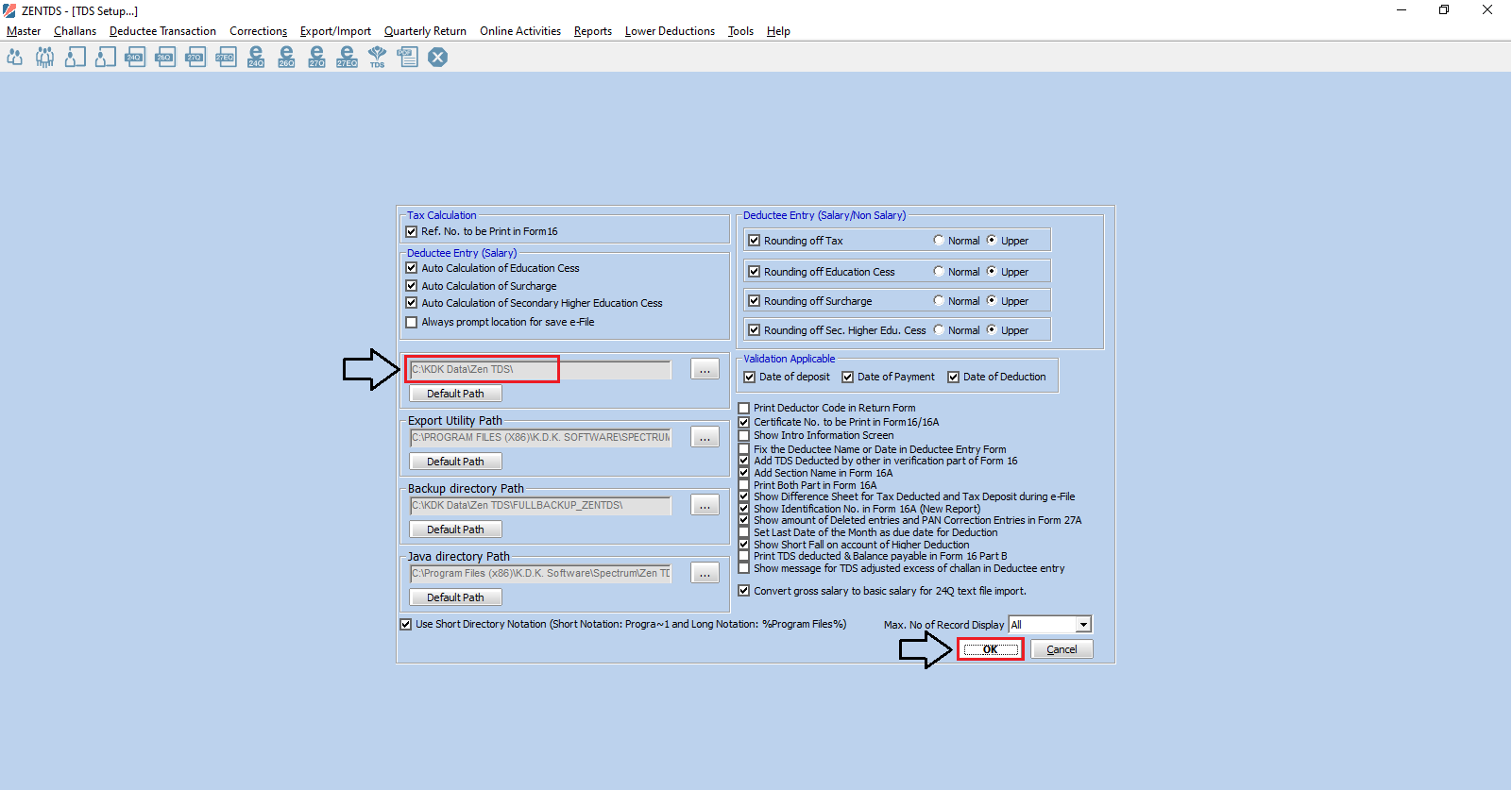Click the ZENTDS app icon in title bar
The height and width of the screenshot is (790, 1512).
9,10
